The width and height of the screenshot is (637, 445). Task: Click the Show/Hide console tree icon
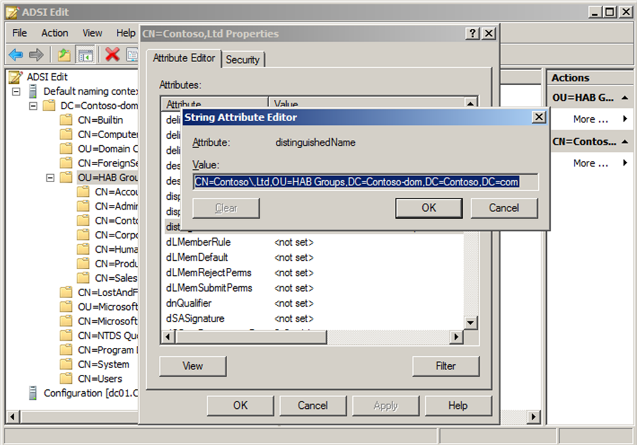[86, 55]
